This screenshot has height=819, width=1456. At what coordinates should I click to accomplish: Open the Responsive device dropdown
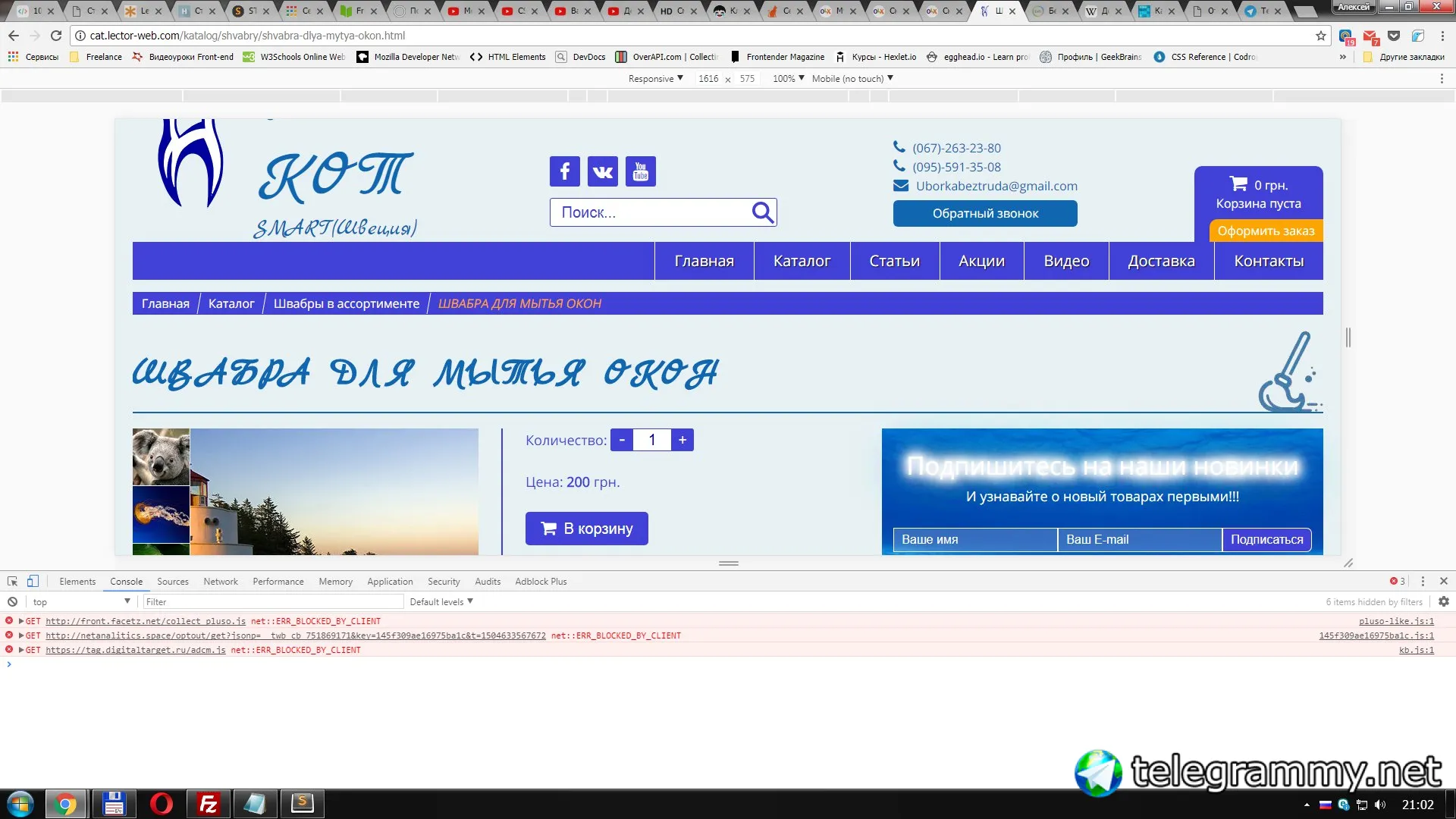click(655, 78)
